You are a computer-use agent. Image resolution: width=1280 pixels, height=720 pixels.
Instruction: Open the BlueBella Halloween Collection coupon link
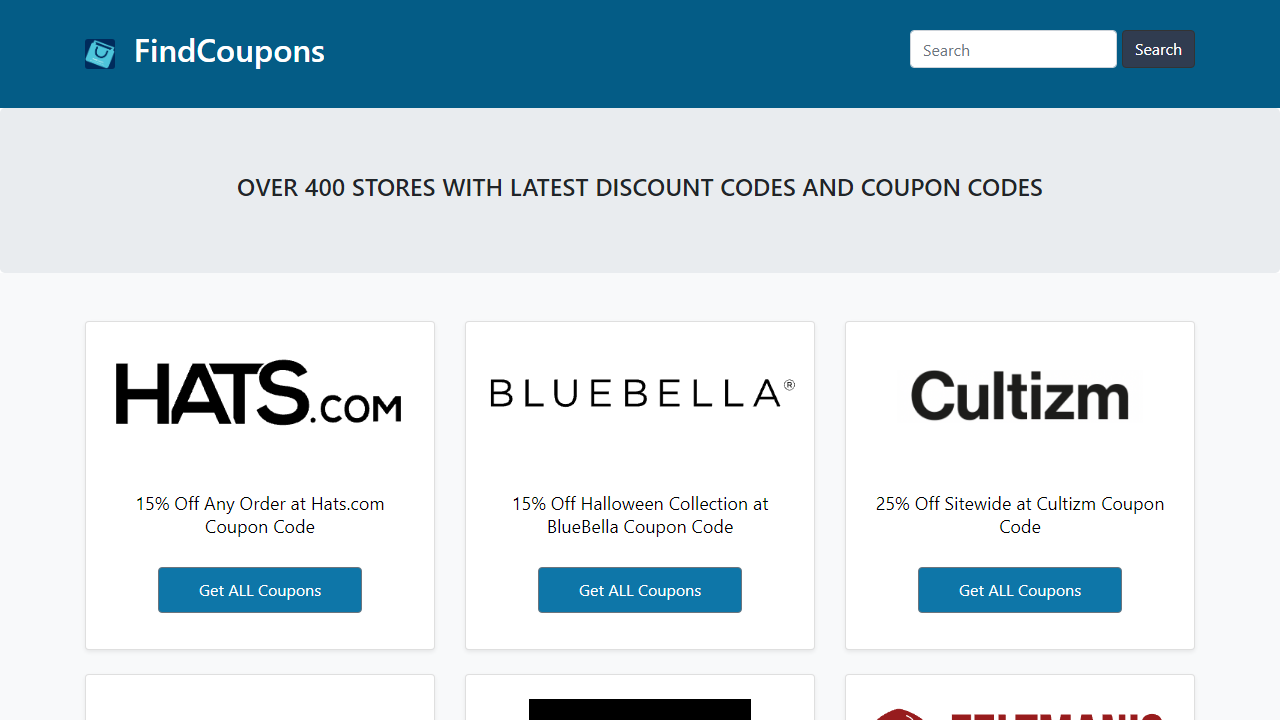click(639, 515)
